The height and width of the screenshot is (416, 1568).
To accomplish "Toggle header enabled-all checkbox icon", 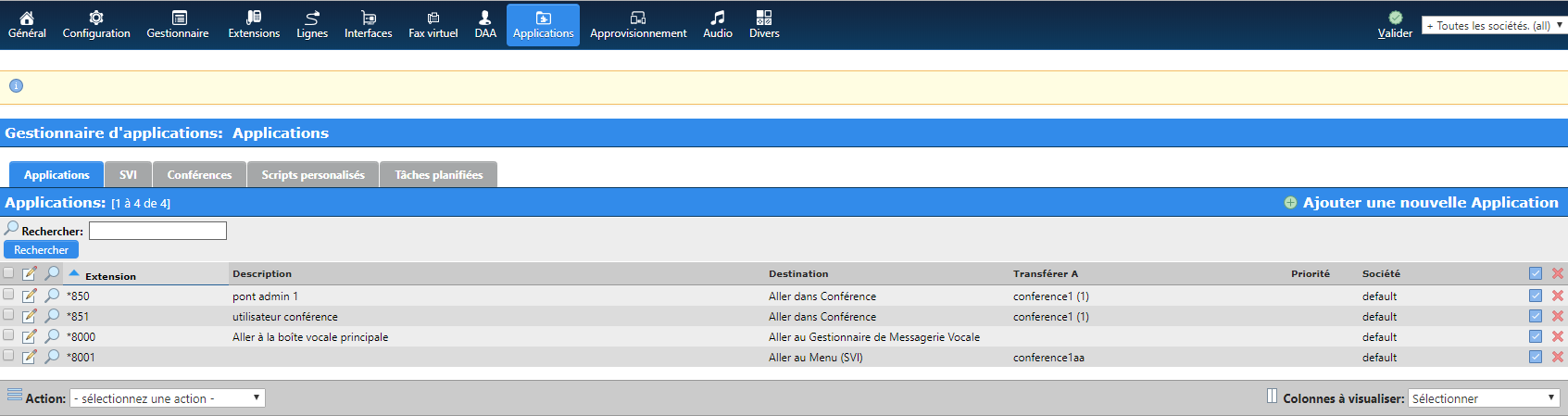I will click(1536, 273).
